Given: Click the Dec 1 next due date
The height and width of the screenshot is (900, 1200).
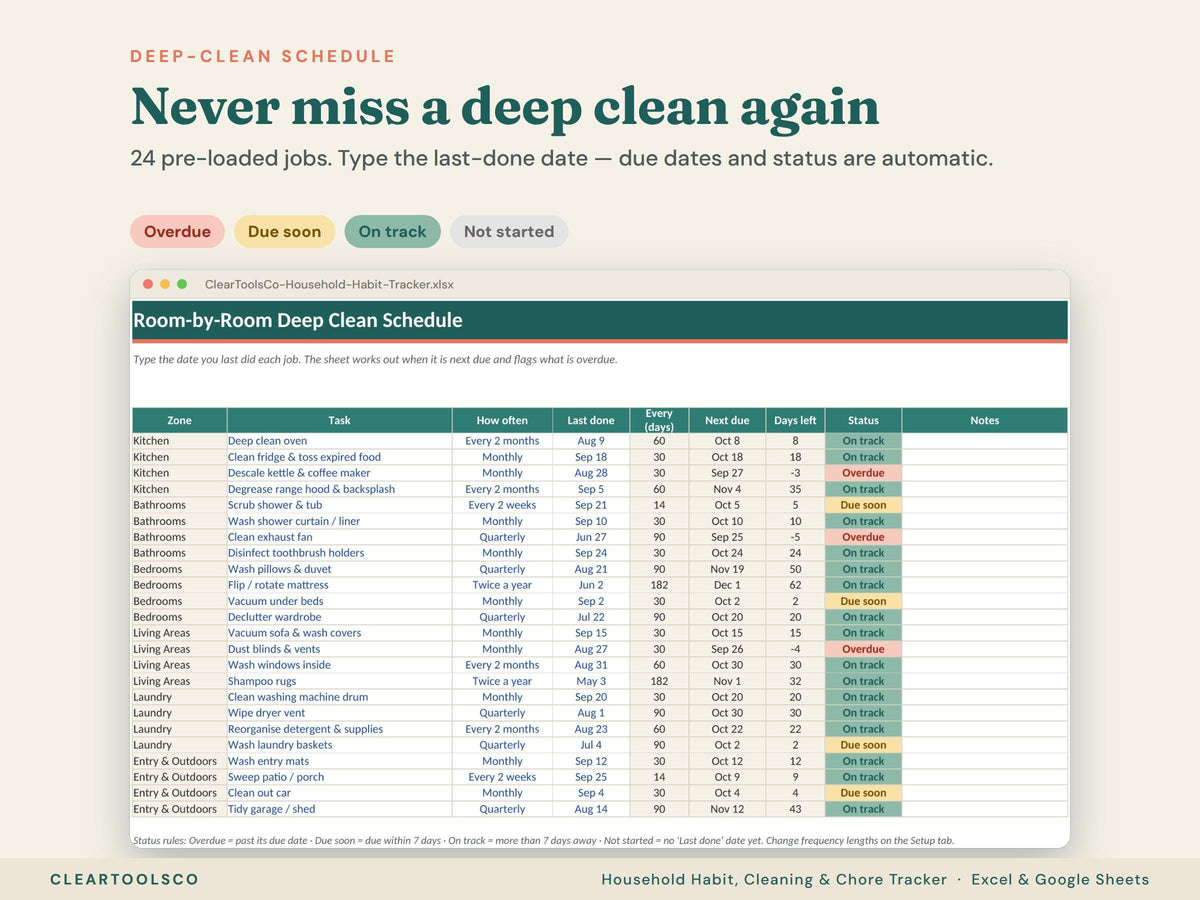Looking at the screenshot, I should (x=727, y=585).
